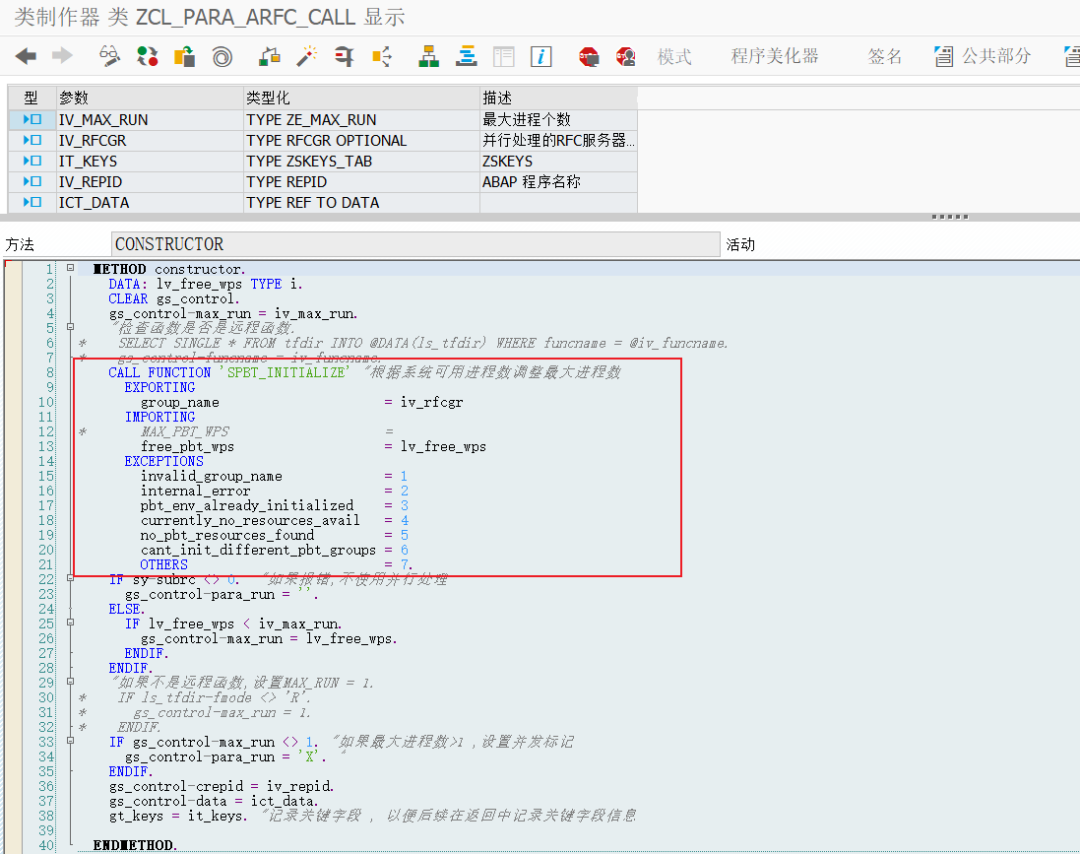Click the ABAP 程序名称 description cell
Screen dimensions: 1080x854
click(x=559, y=182)
